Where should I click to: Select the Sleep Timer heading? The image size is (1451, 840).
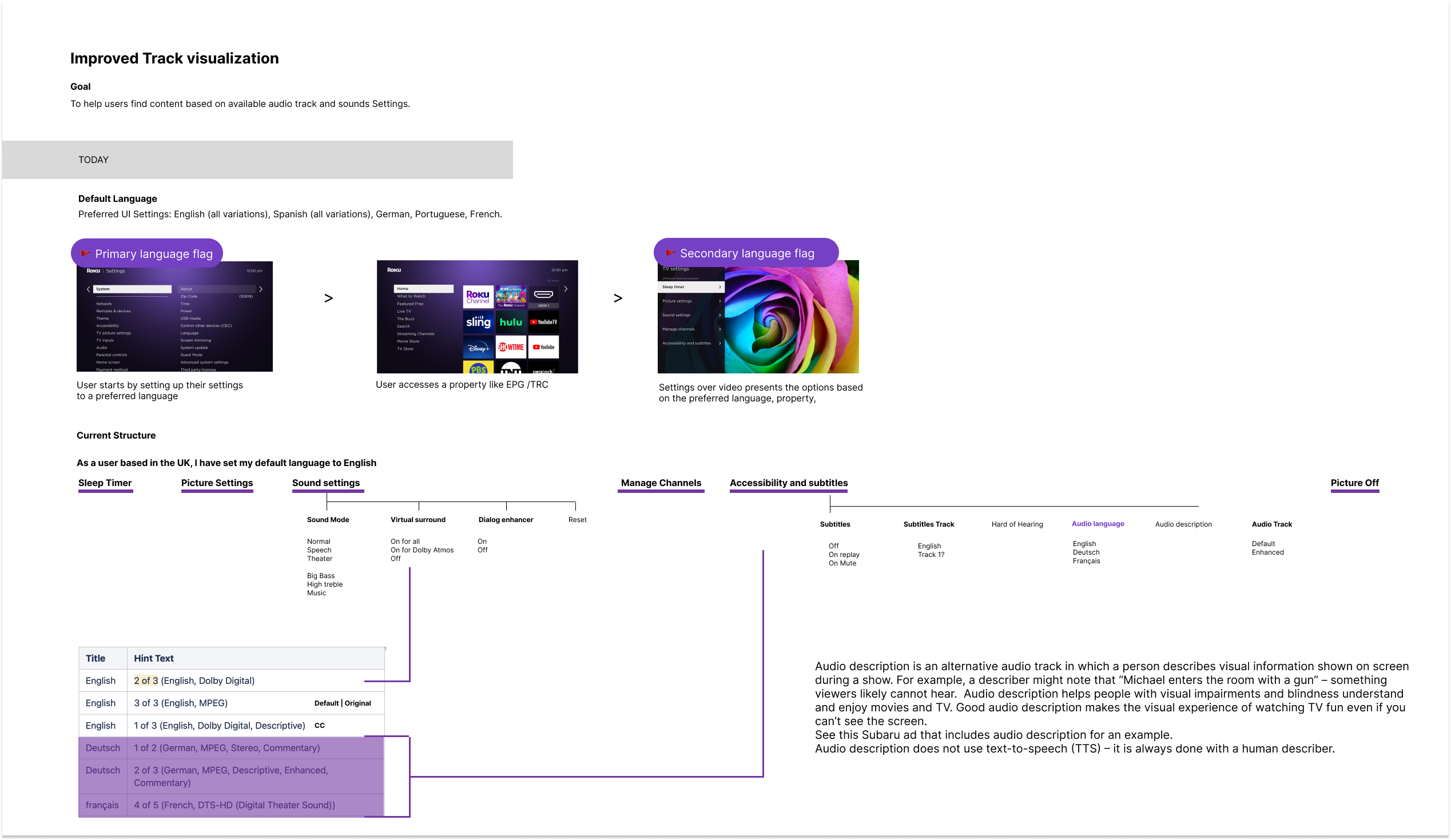(105, 483)
